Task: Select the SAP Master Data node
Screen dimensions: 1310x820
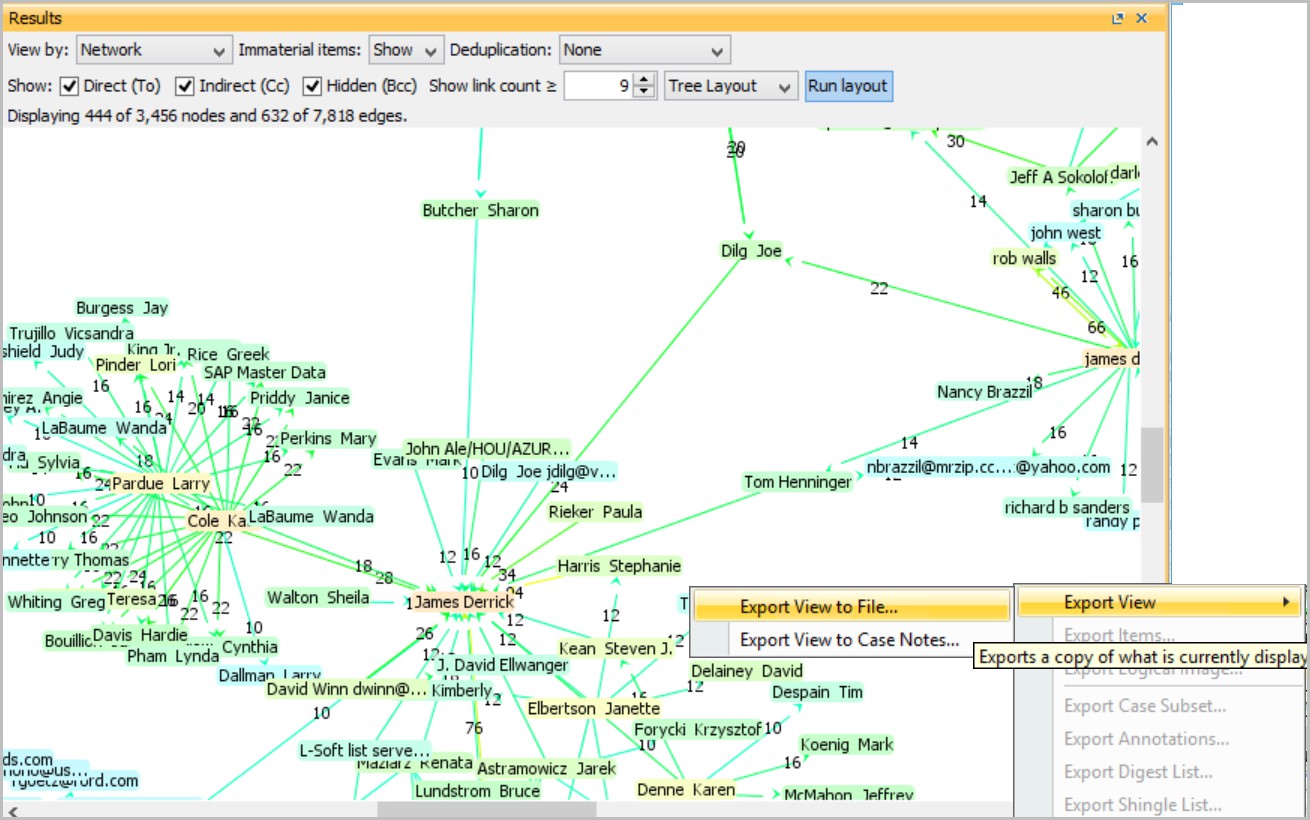Action: 265,372
